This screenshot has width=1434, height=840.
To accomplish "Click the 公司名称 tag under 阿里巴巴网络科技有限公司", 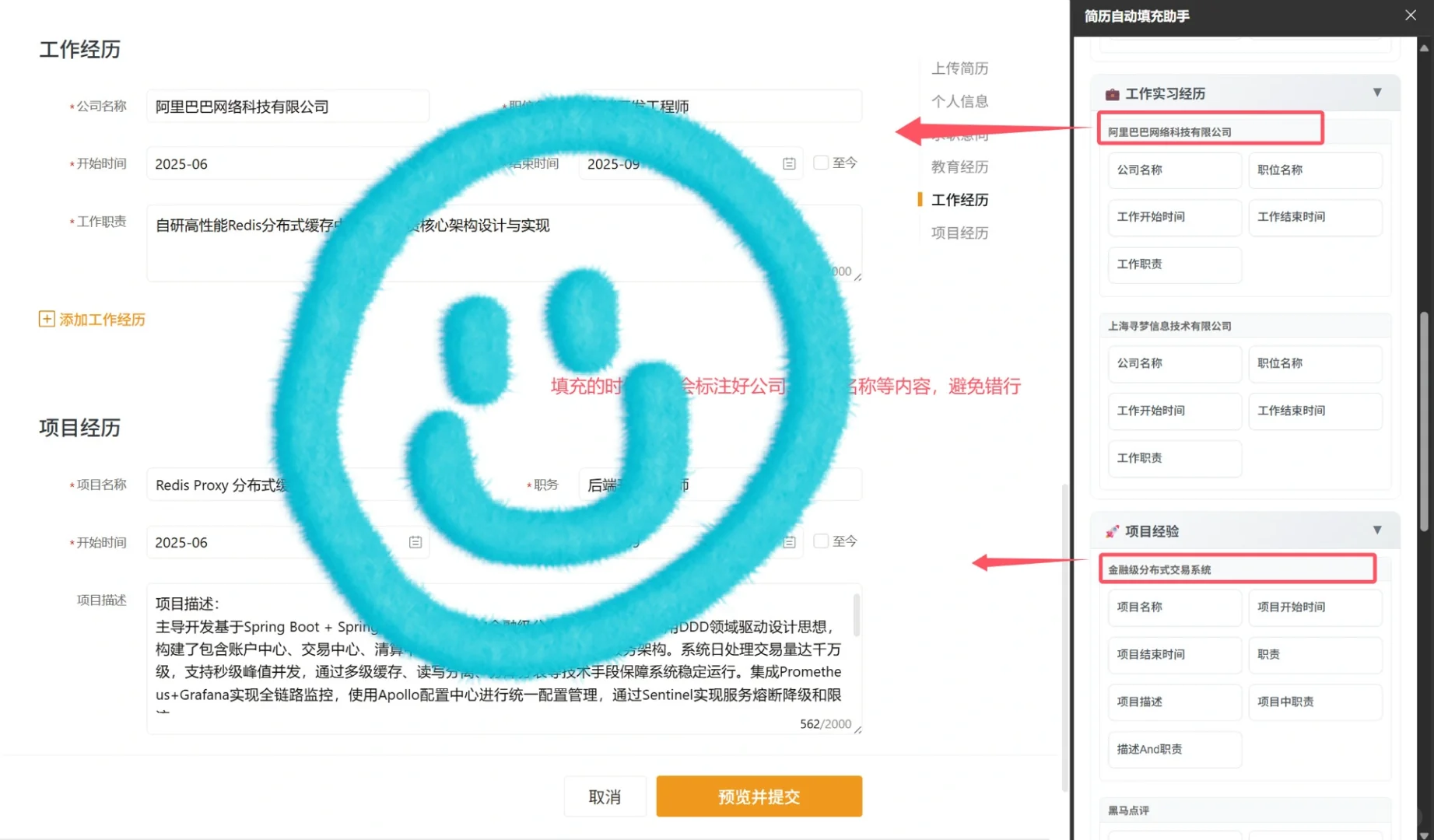I will pos(1174,170).
